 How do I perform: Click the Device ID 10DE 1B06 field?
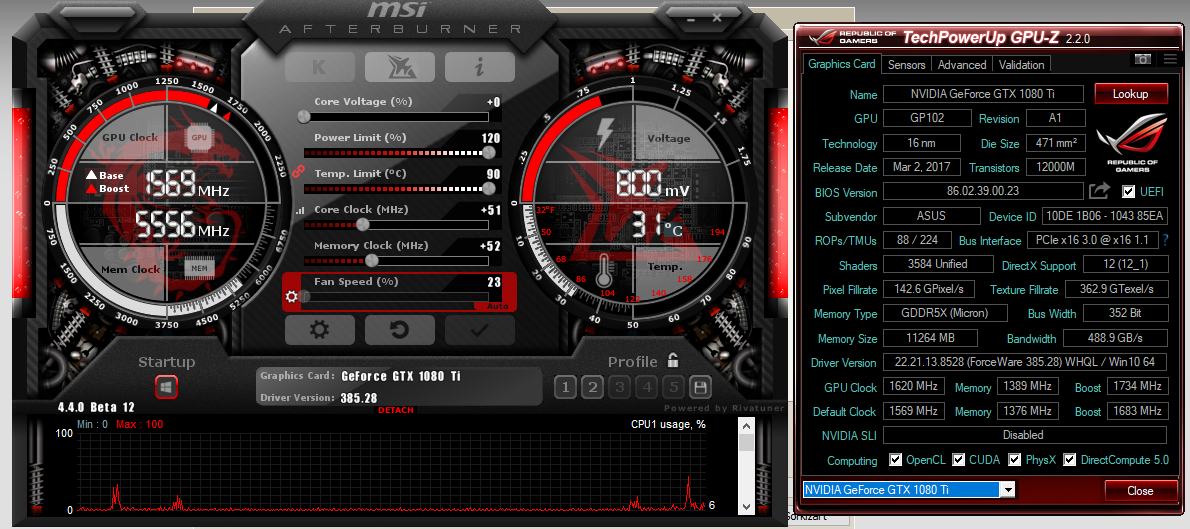coord(1104,216)
